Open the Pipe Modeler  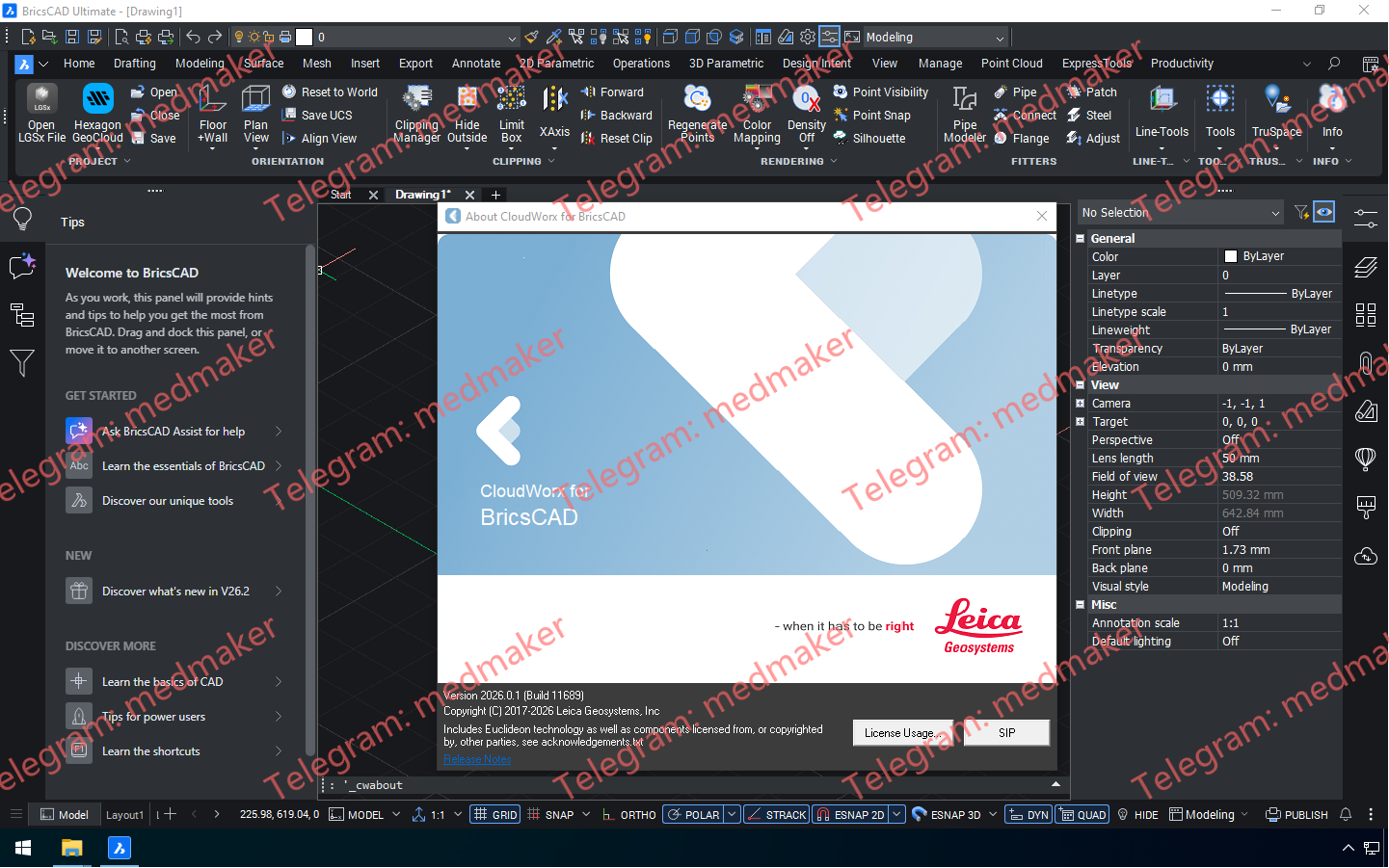point(965,116)
